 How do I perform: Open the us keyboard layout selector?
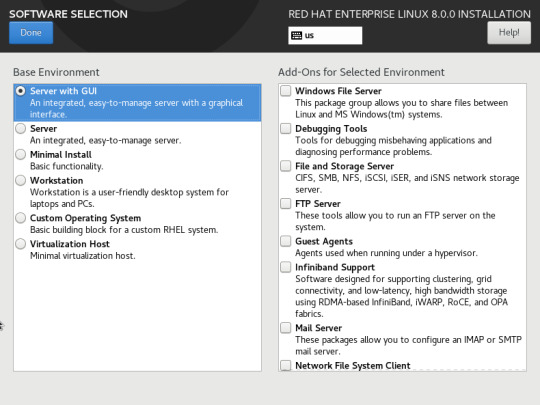point(325,35)
